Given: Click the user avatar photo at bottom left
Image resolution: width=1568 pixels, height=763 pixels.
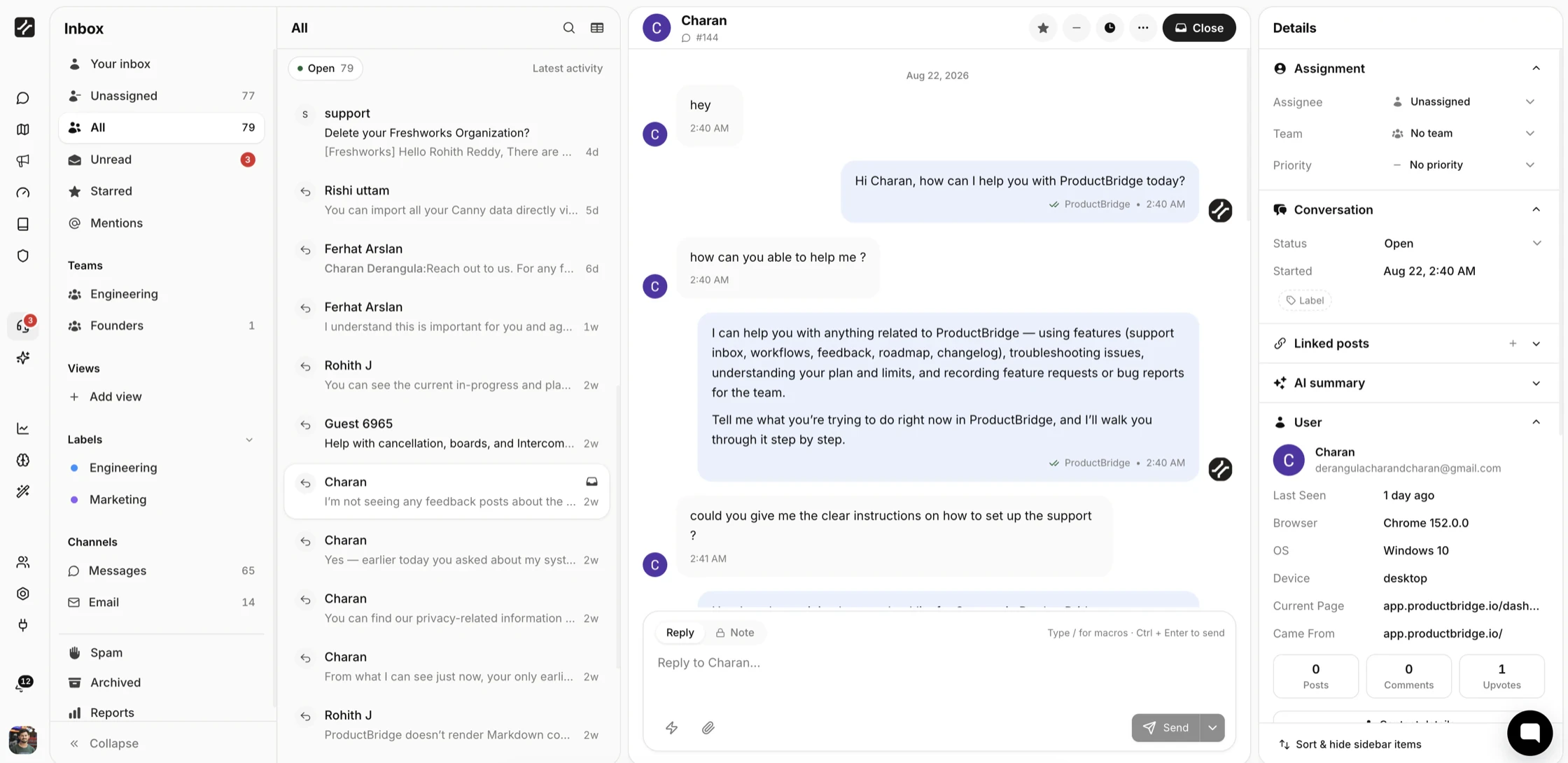Looking at the screenshot, I should (23, 740).
